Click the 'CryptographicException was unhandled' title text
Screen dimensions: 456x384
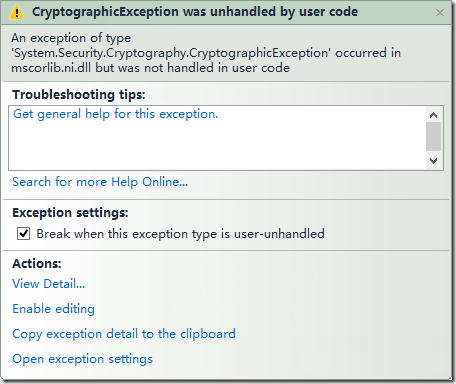tap(195, 12)
